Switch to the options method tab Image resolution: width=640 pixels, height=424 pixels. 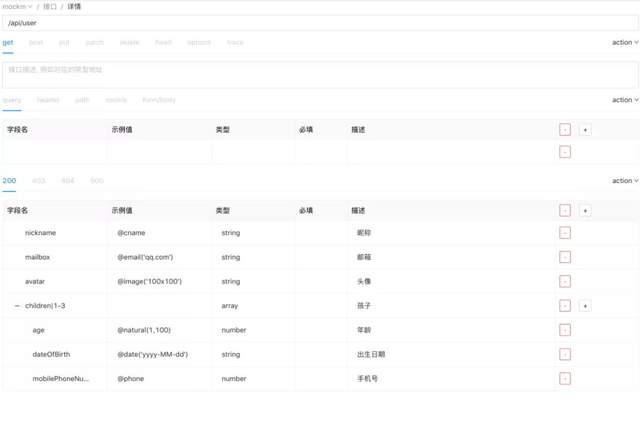click(199, 42)
